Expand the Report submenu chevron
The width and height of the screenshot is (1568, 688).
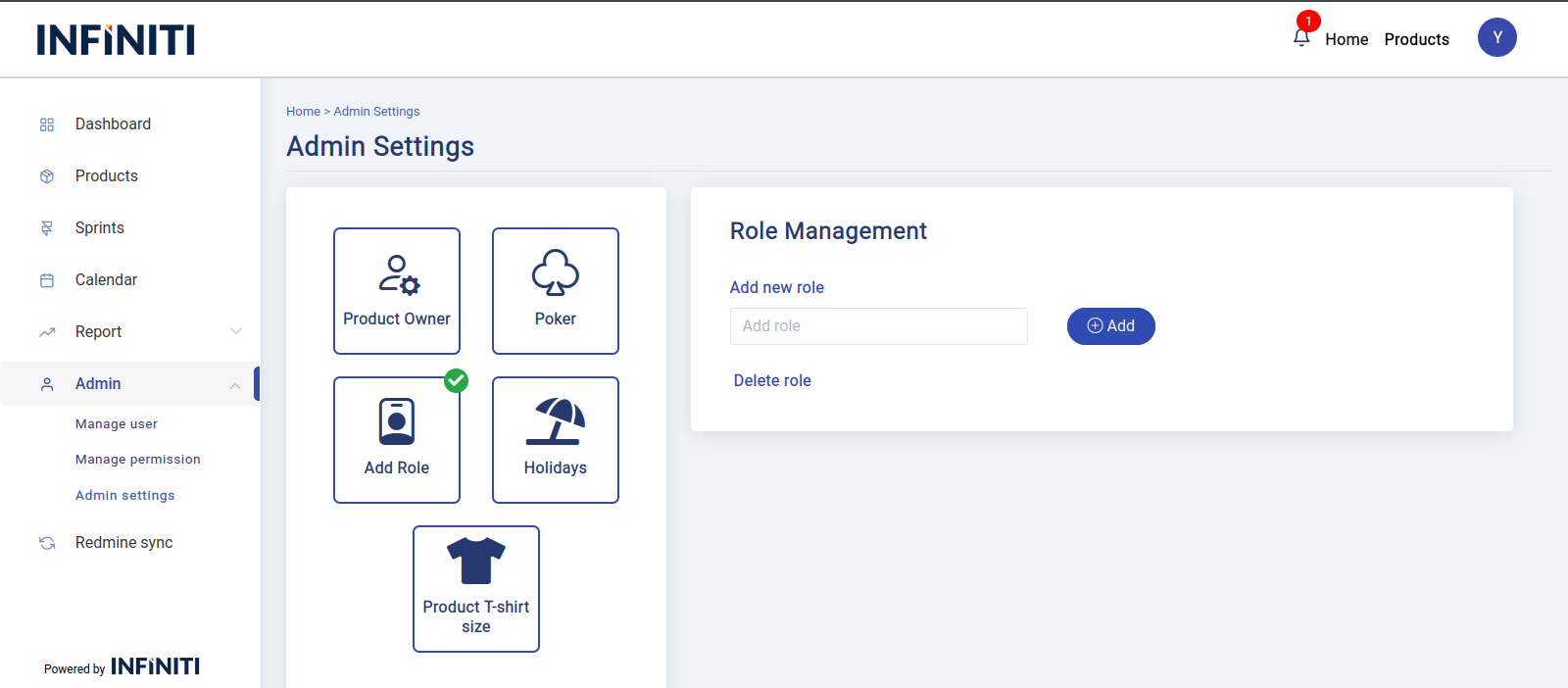tap(236, 331)
